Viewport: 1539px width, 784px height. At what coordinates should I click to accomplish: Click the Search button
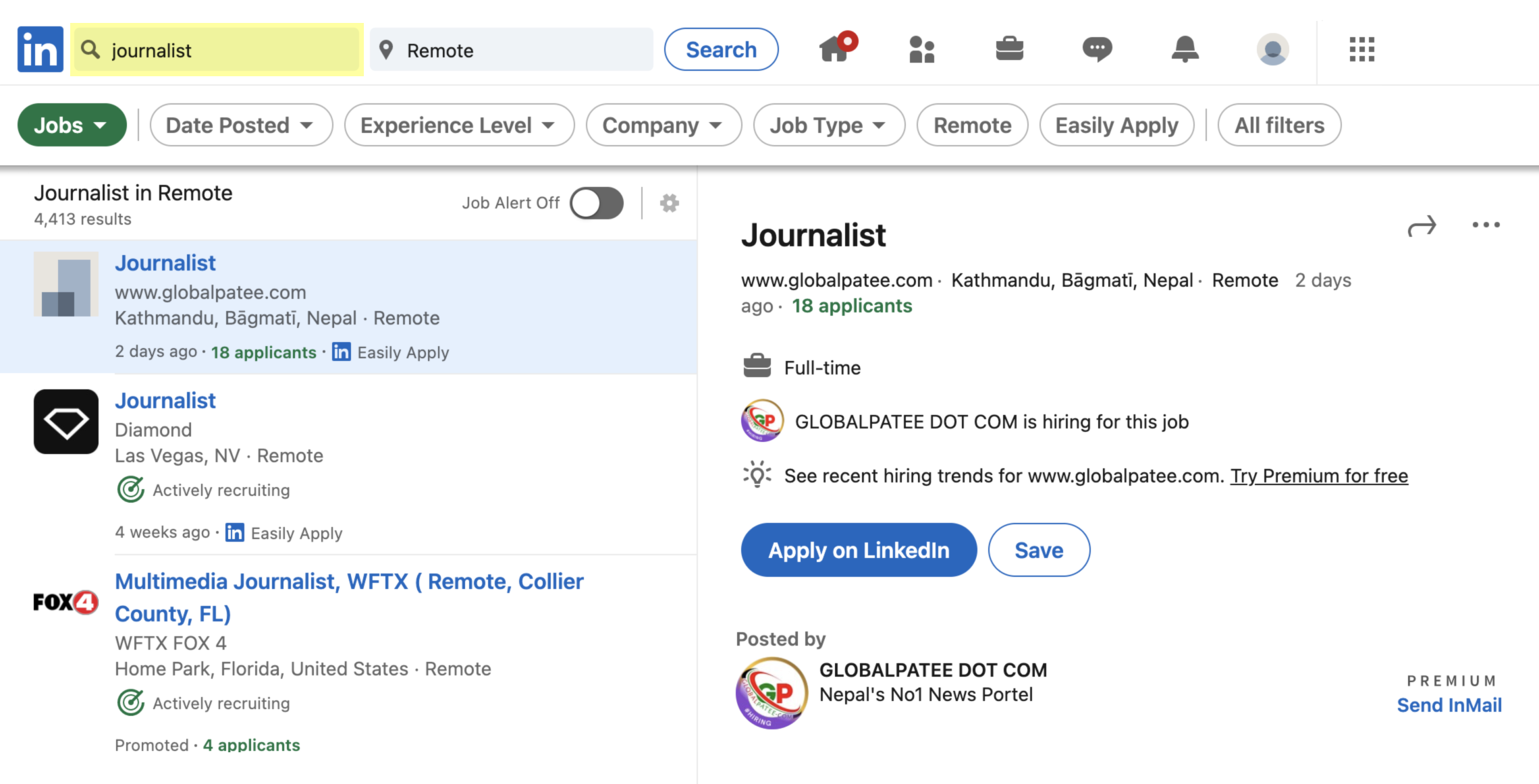721,49
